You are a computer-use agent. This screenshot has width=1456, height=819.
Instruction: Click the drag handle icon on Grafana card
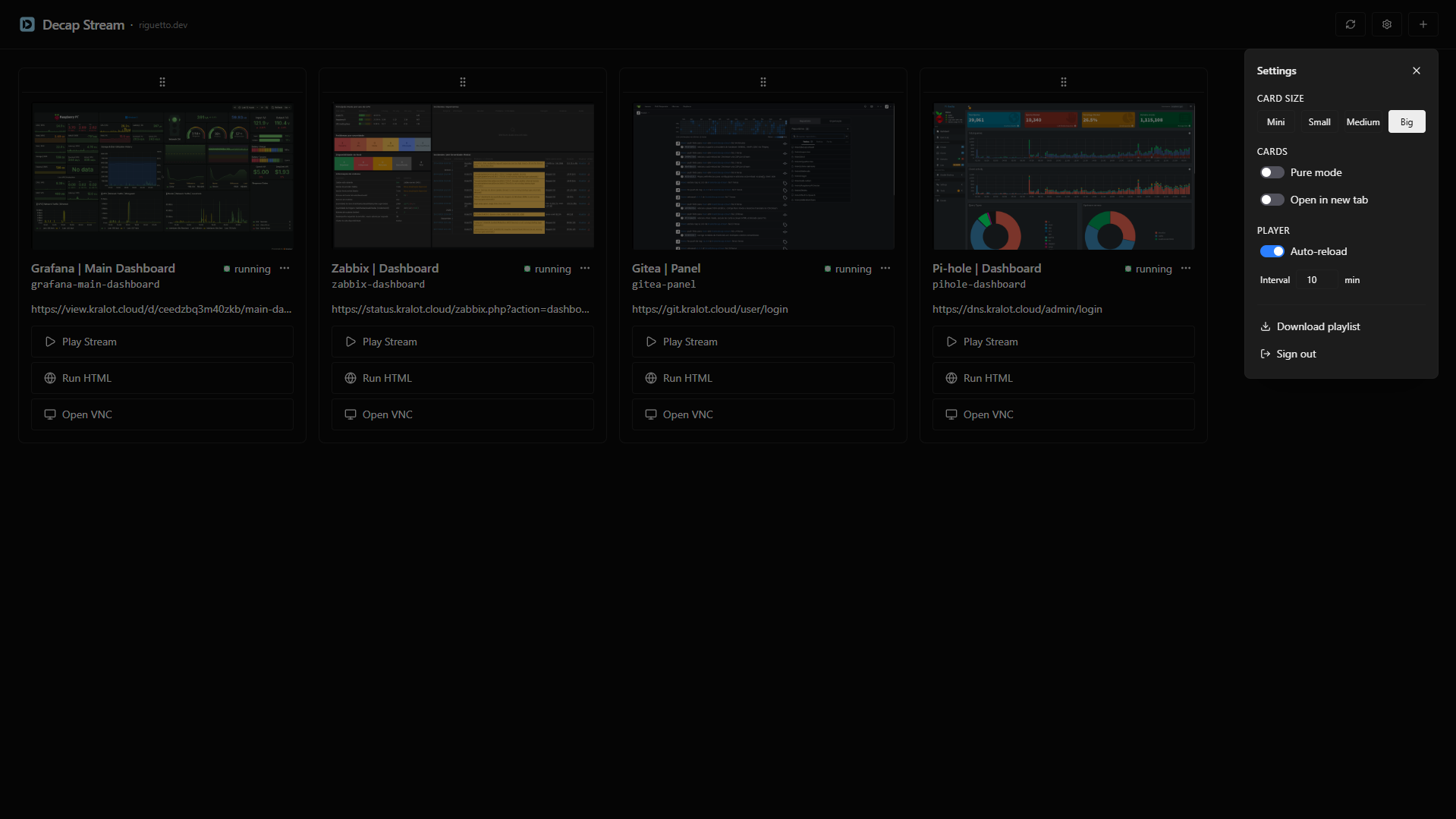click(162, 81)
